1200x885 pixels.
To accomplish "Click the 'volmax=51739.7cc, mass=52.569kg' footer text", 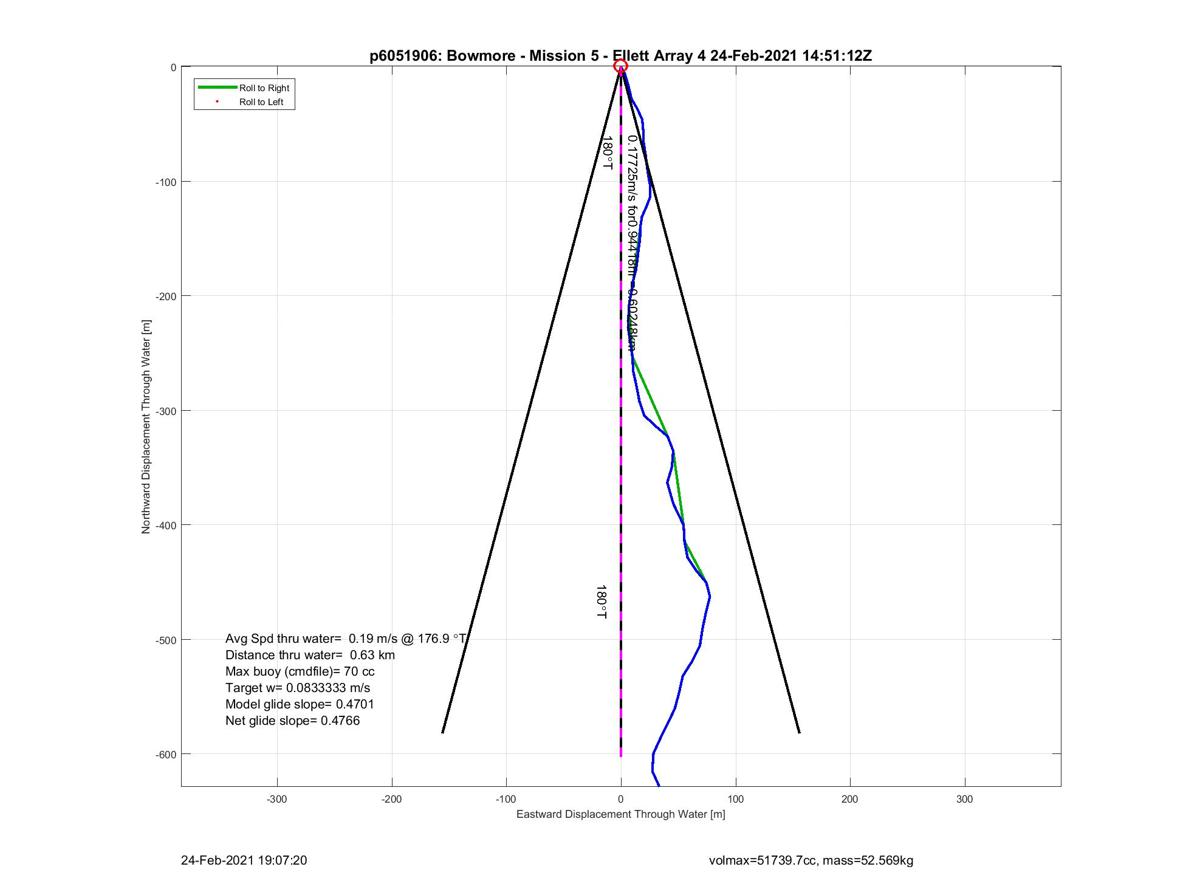I will (x=811, y=860).
